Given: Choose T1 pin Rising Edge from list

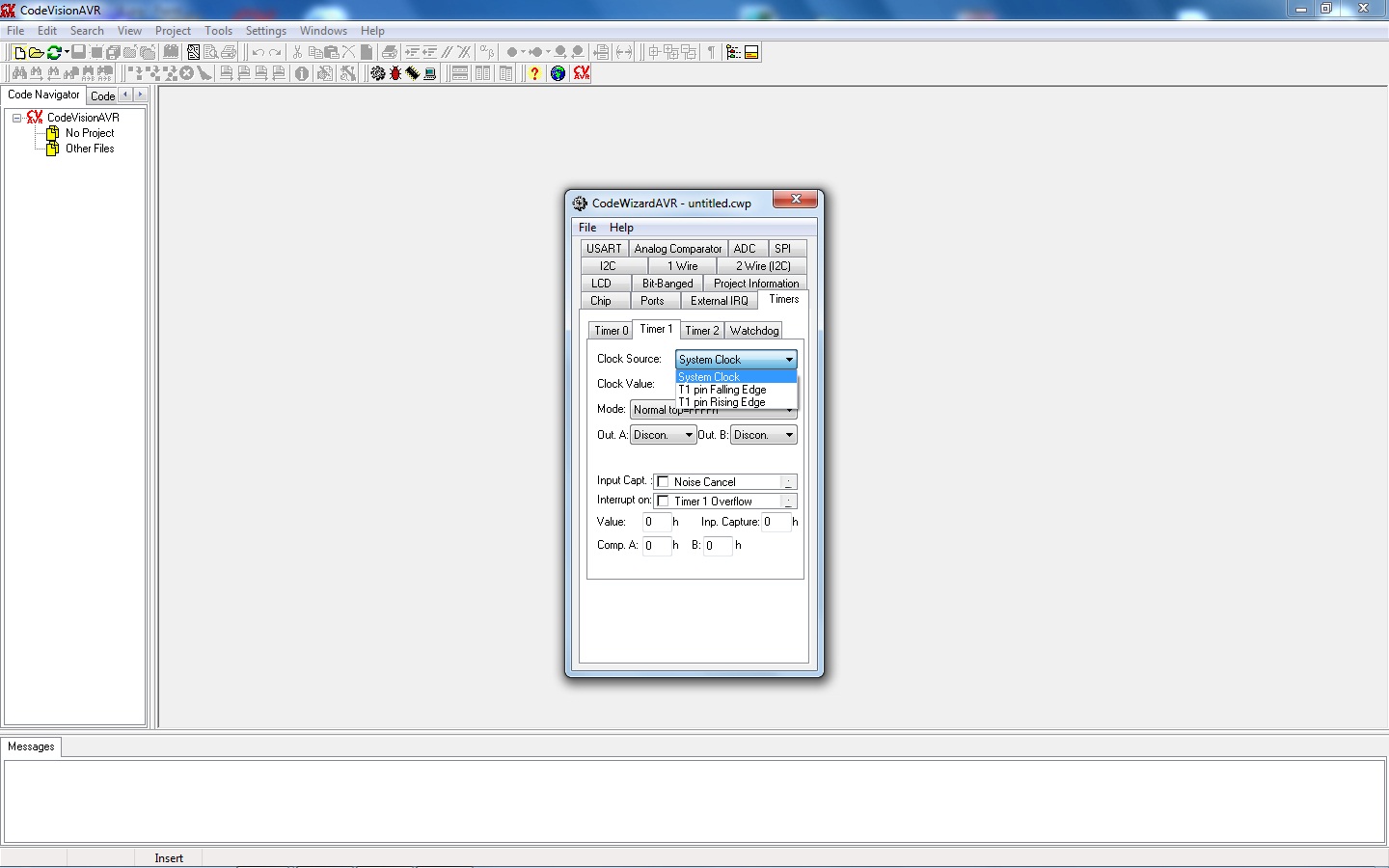Looking at the screenshot, I should pyautogui.click(x=722, y=402).
